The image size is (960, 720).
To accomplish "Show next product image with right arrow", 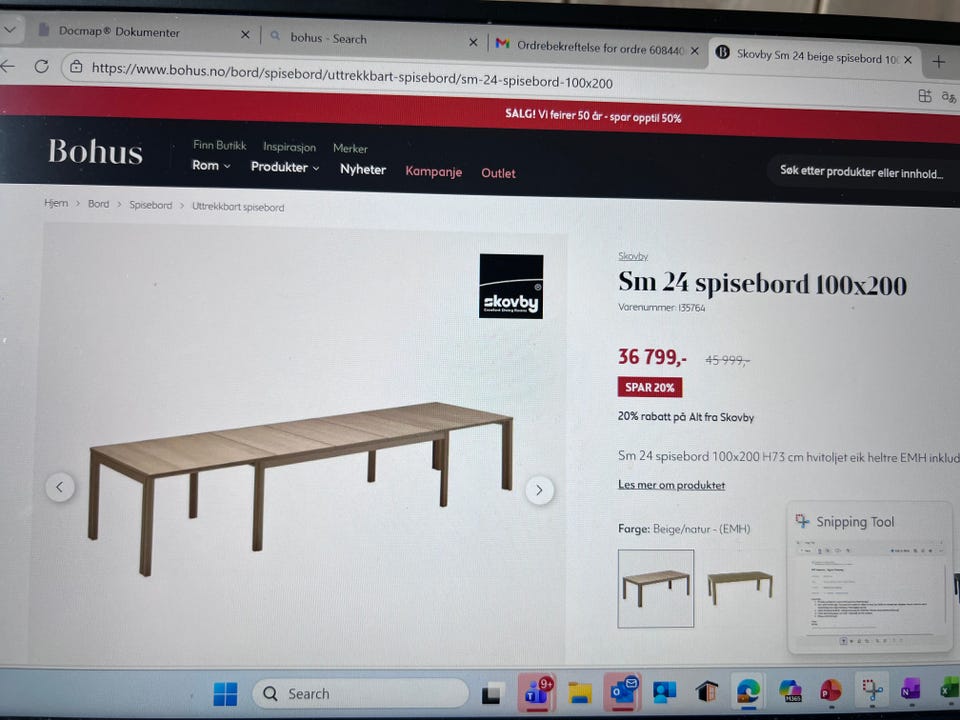I will pos(539,490).
